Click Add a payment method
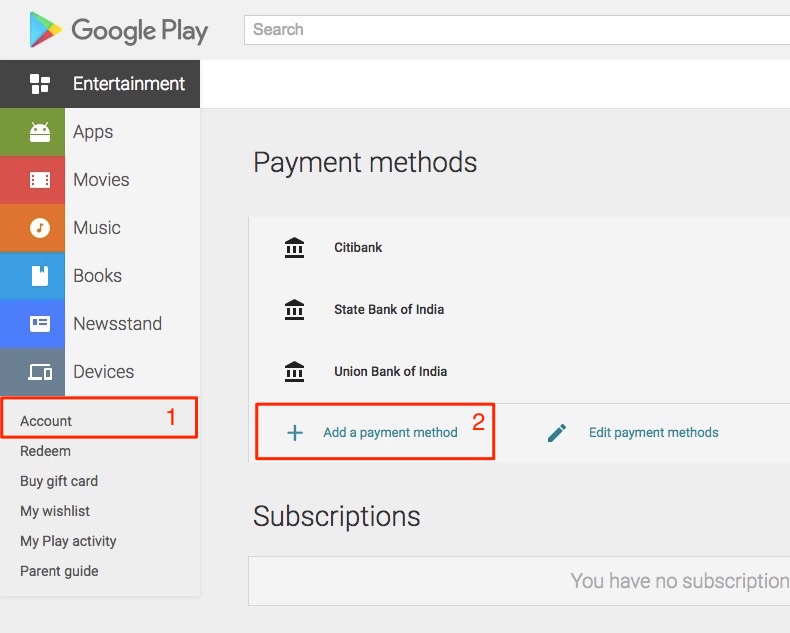 point(390,432)
